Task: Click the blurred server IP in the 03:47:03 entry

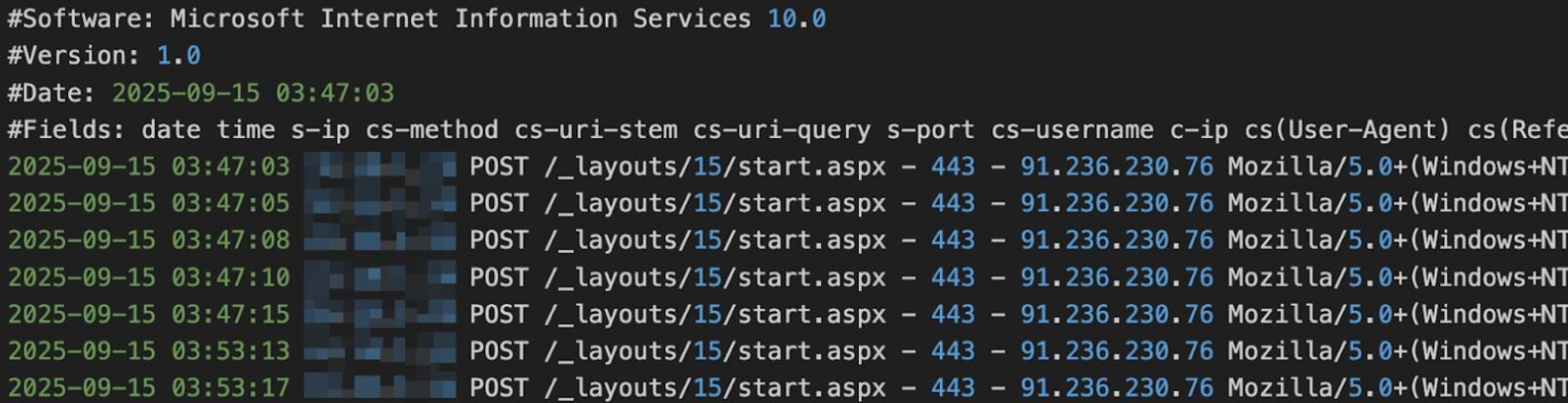Action: 379,166
